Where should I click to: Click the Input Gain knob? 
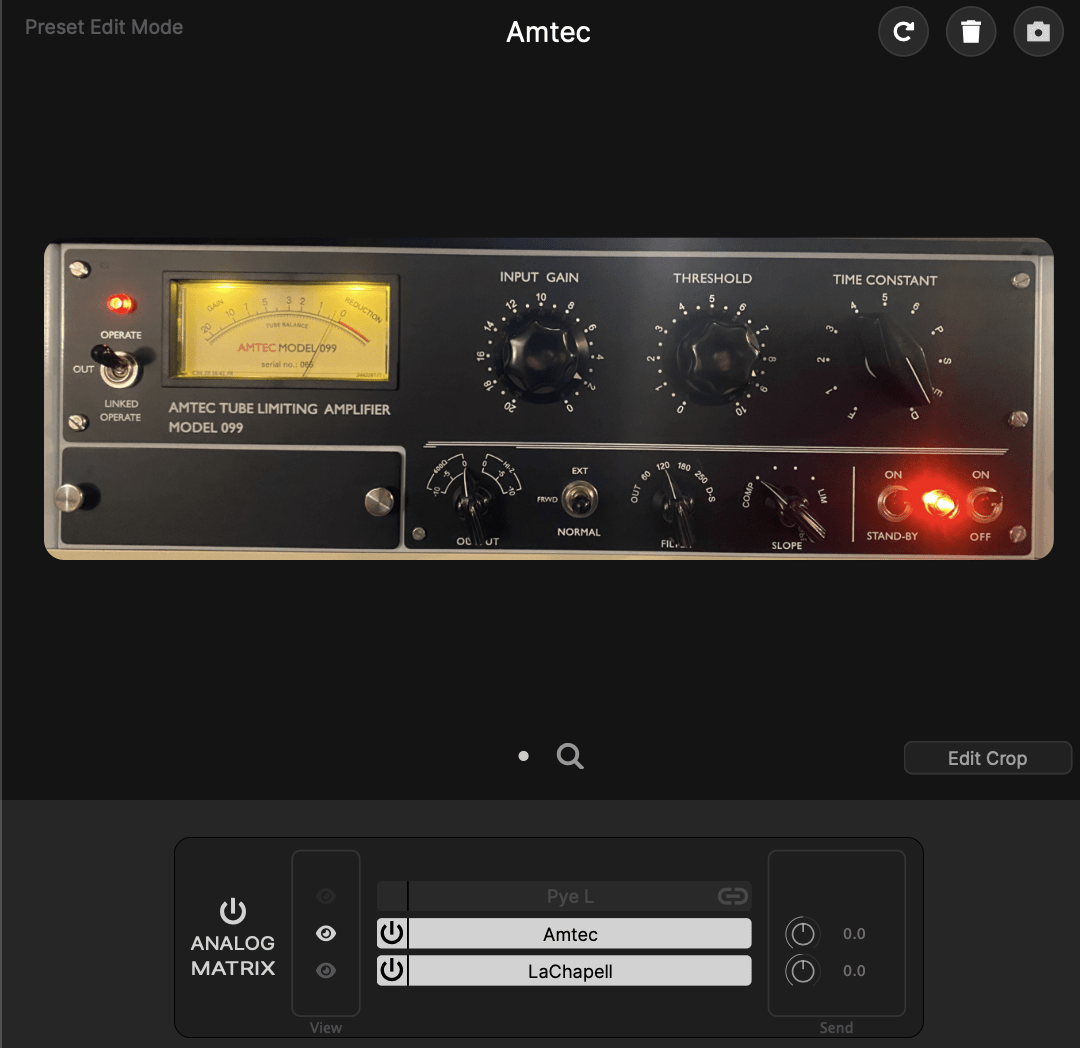[540, 357]
